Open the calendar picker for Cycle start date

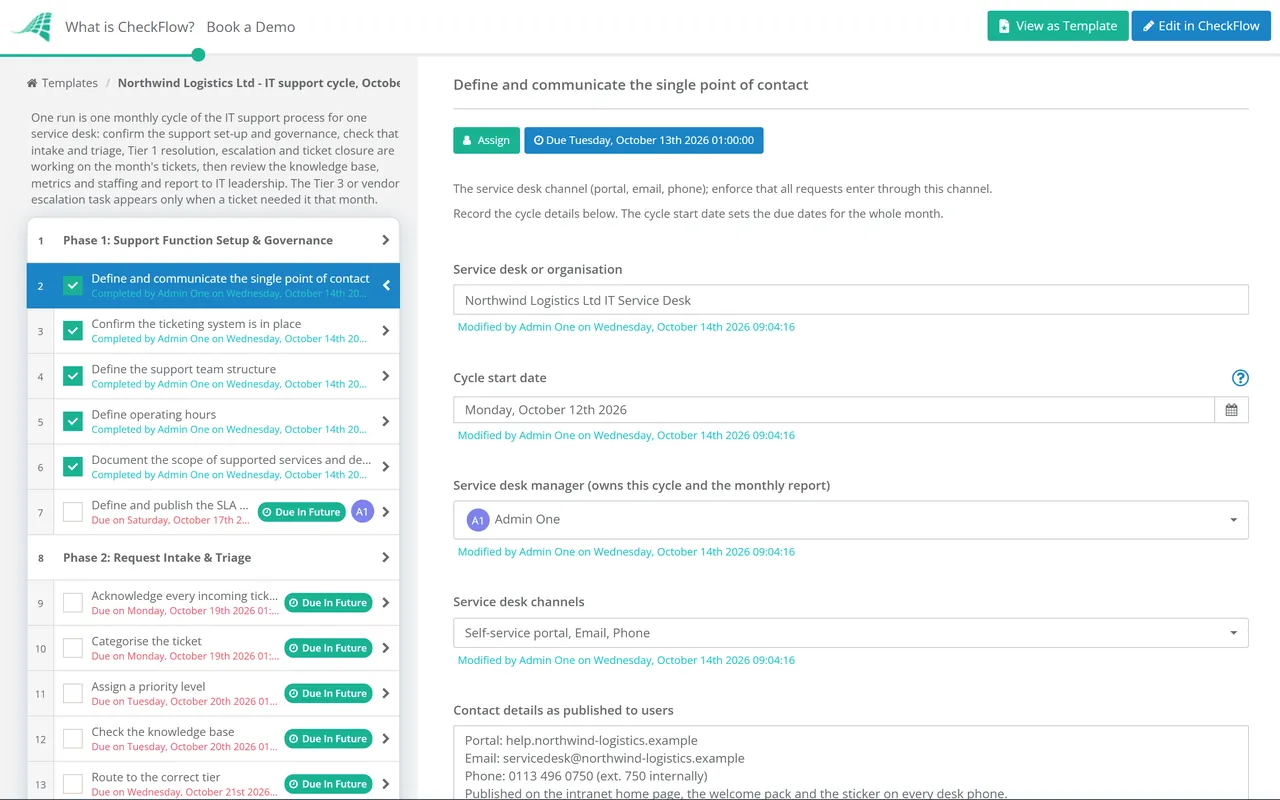point(1231,410)
